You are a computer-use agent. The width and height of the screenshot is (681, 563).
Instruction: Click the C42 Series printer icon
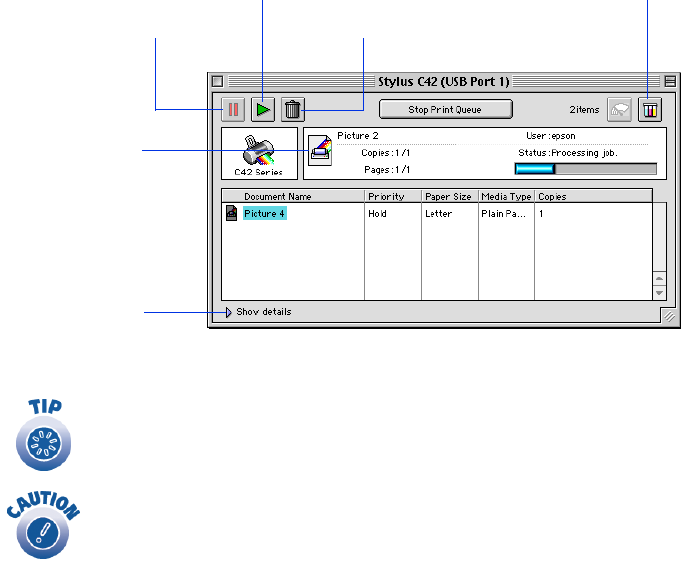259,153
